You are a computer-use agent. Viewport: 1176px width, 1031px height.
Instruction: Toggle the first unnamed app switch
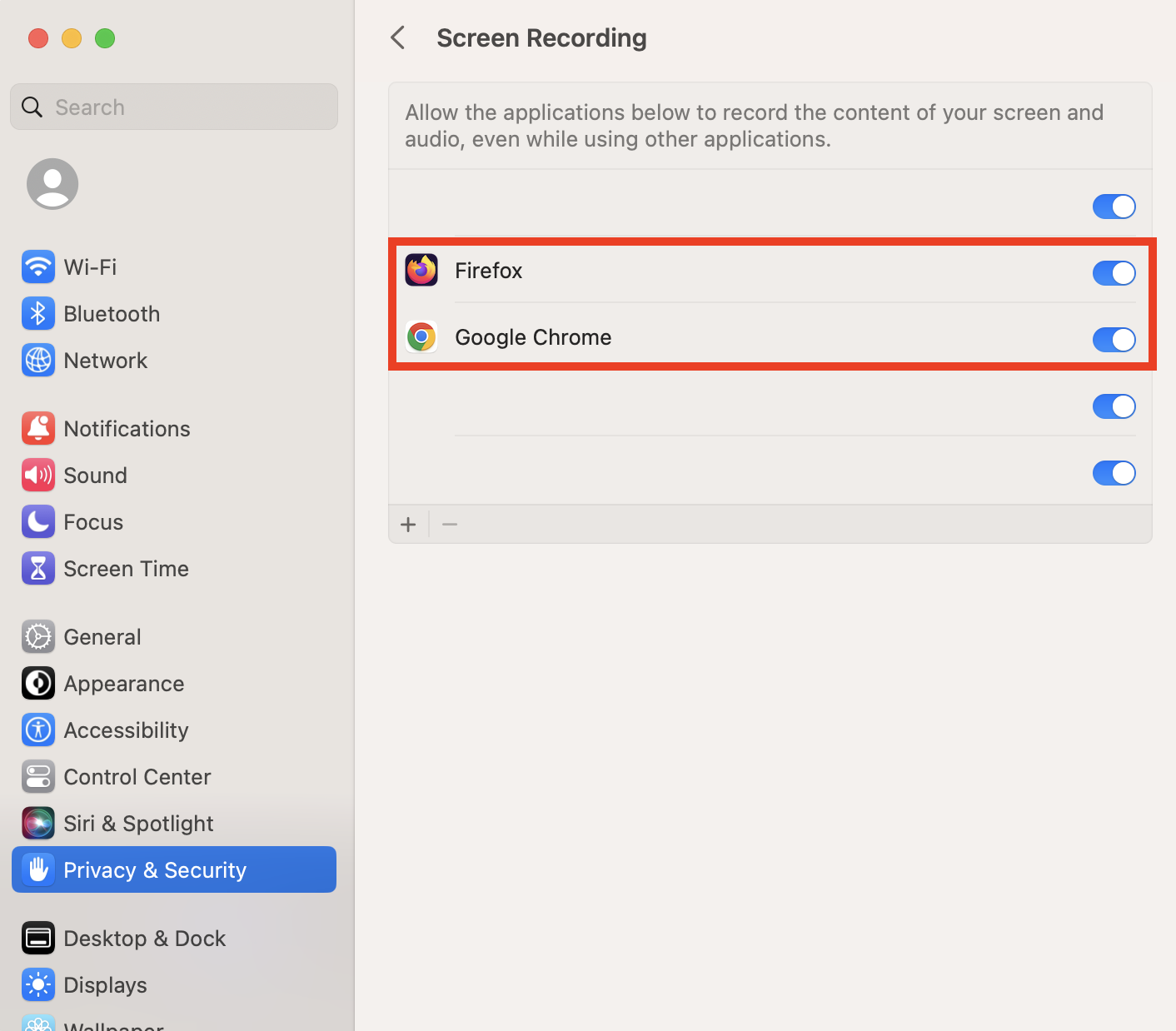coord(1114,207)
